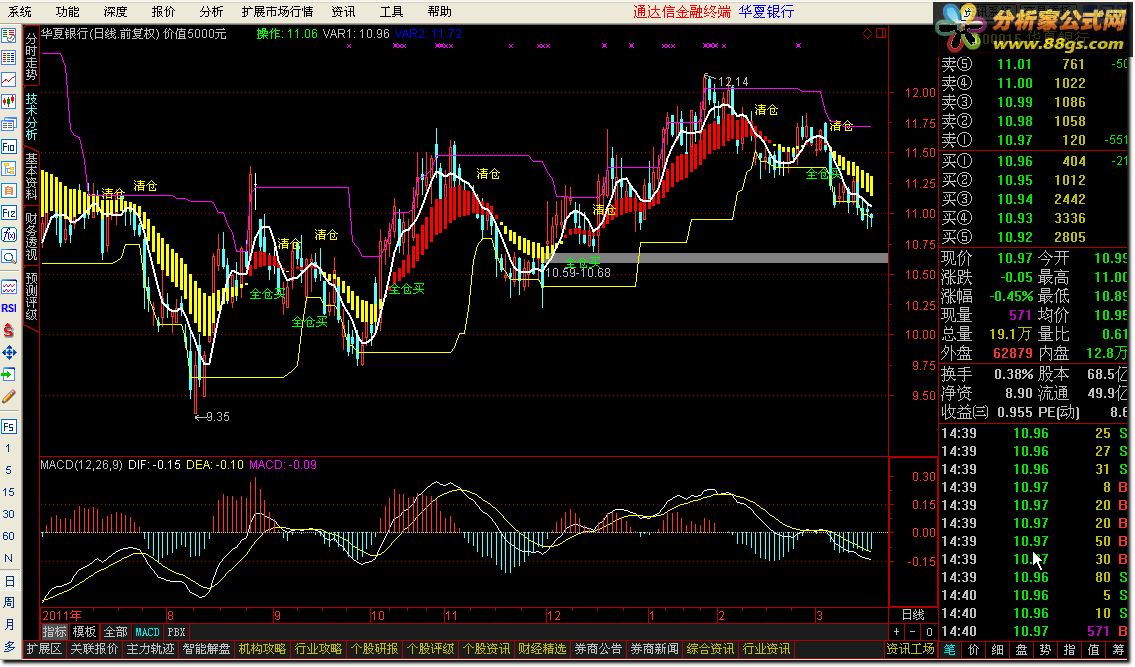Select the 5-minute period button

[x=9, y=470]
